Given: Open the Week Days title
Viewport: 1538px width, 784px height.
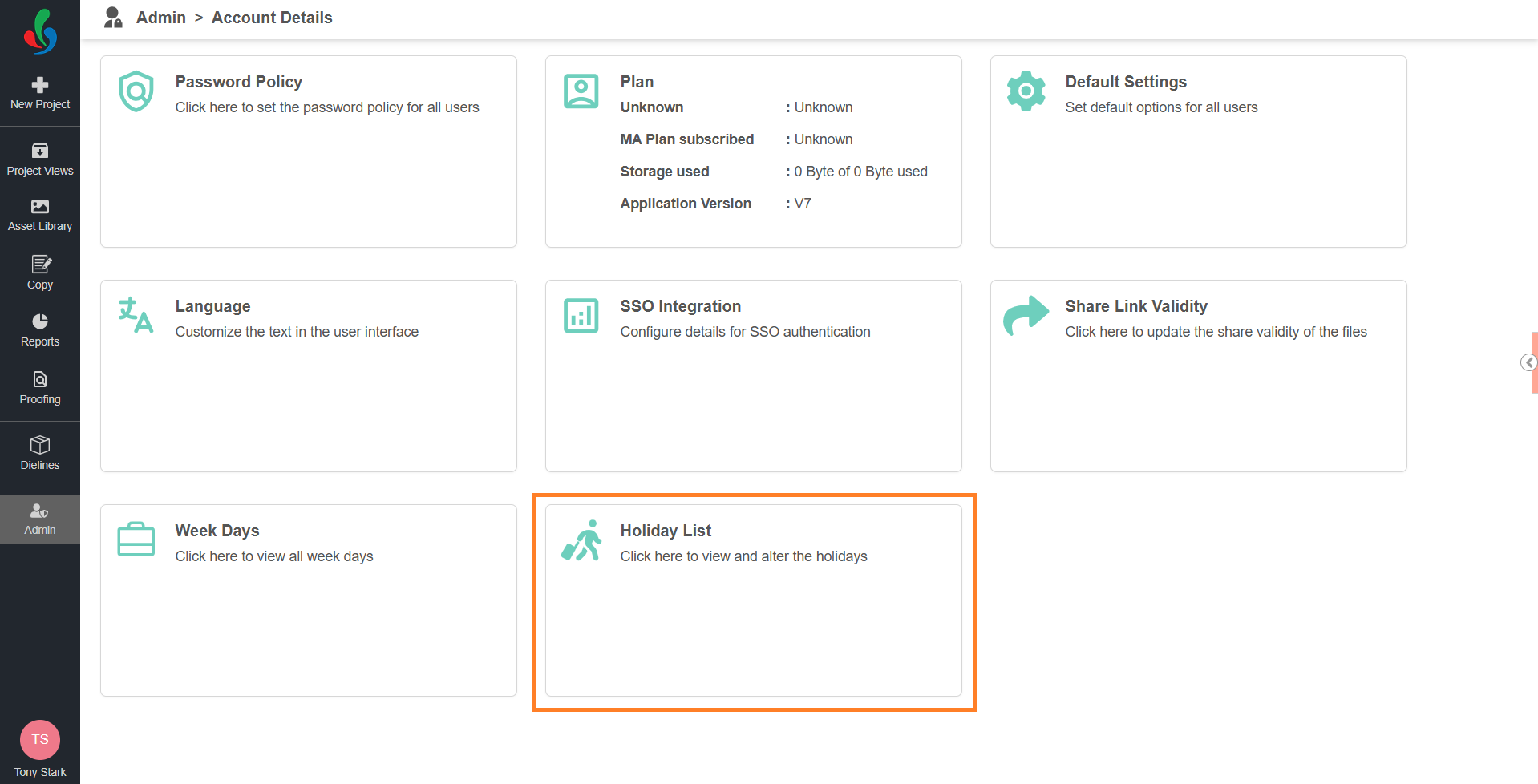Looking at the screenshot, I should pyautogui.click(x=217, y=531).
